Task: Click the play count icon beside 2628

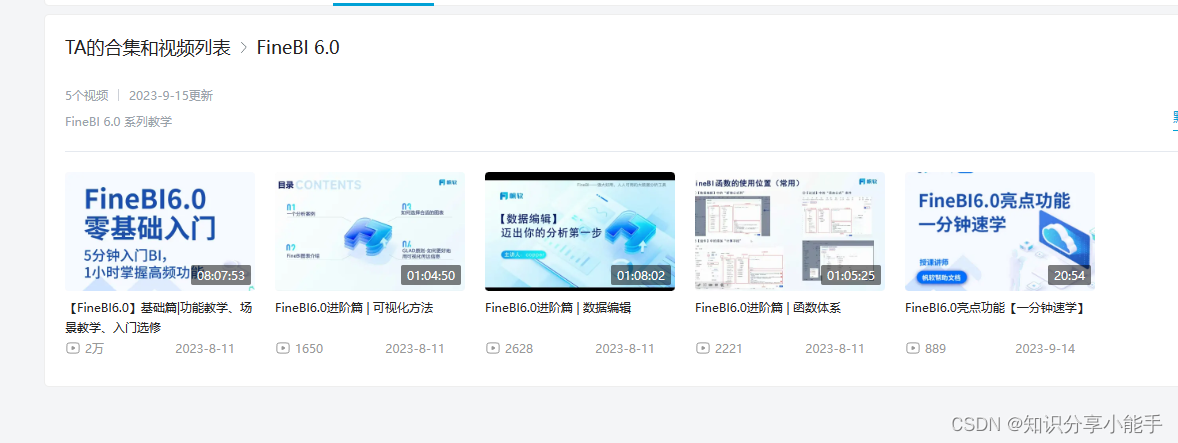Action: pos(492,348)
